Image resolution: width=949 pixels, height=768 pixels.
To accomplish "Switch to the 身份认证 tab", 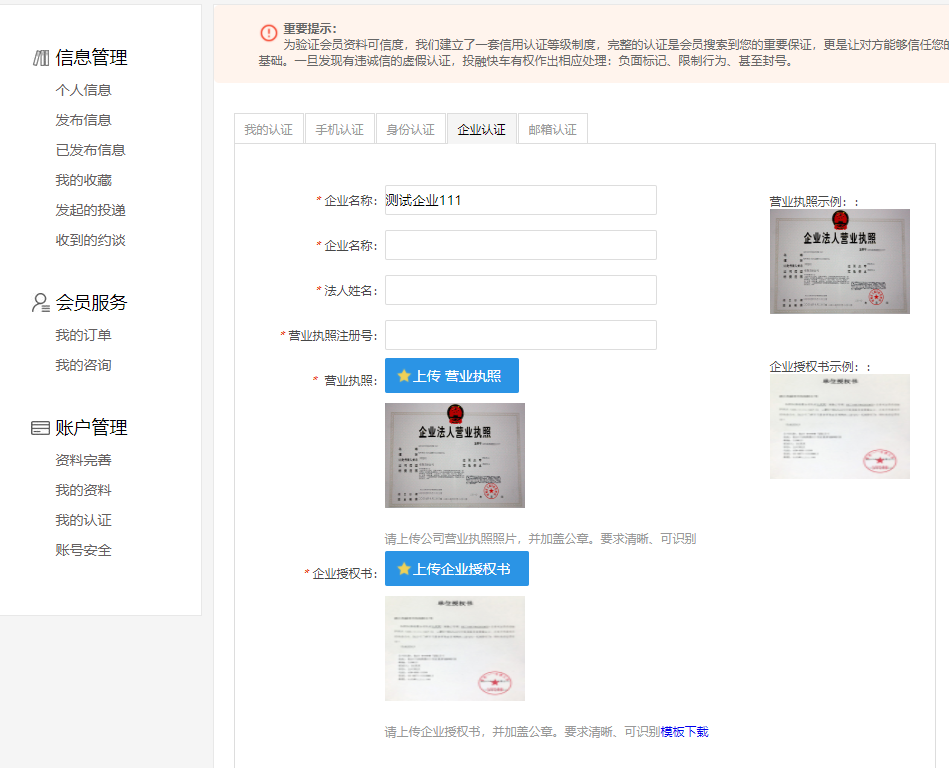I will pyautogui.click(x=410, y=128).
